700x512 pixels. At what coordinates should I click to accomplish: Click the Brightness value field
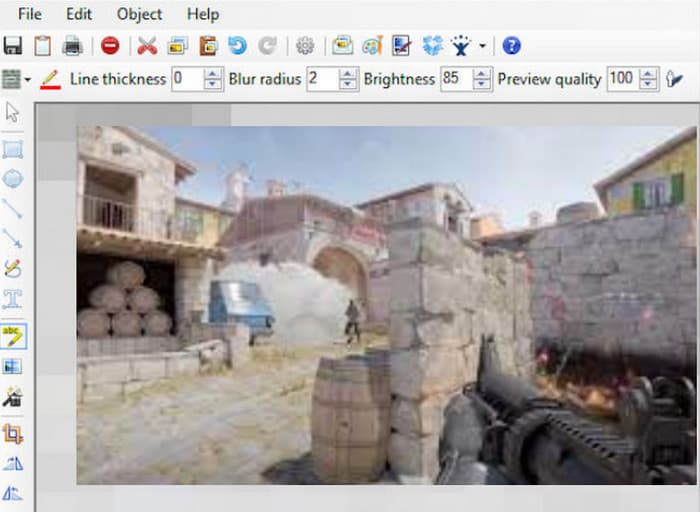(x=456, y=79)
